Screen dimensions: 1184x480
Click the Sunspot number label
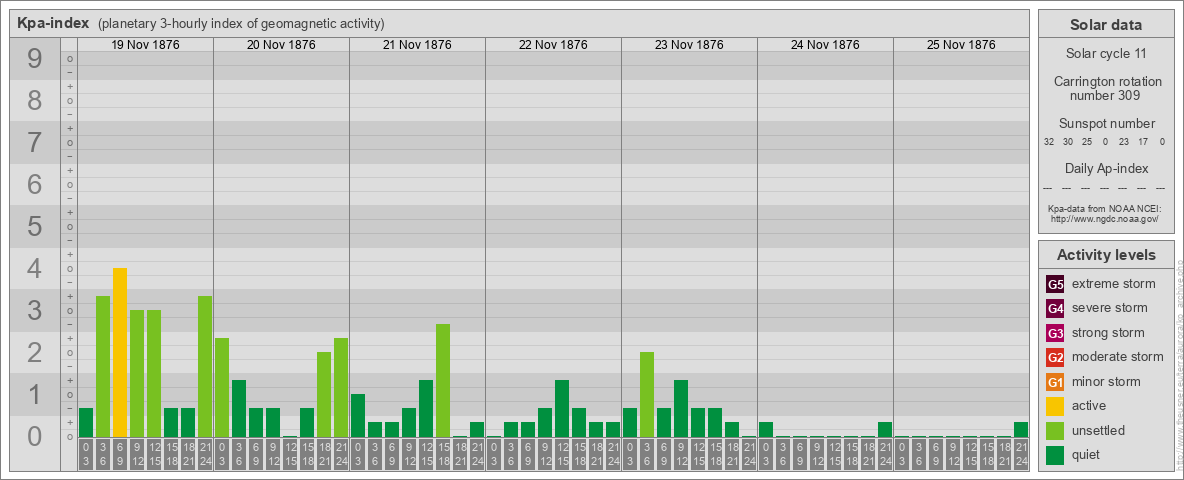click(1106, 124)
